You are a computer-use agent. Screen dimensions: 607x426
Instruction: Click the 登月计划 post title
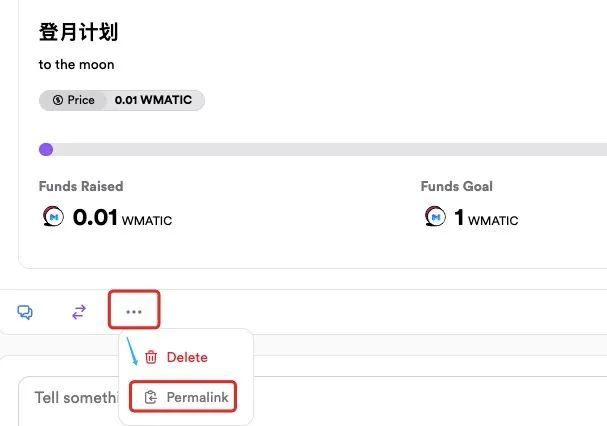(x=78, y=31)
